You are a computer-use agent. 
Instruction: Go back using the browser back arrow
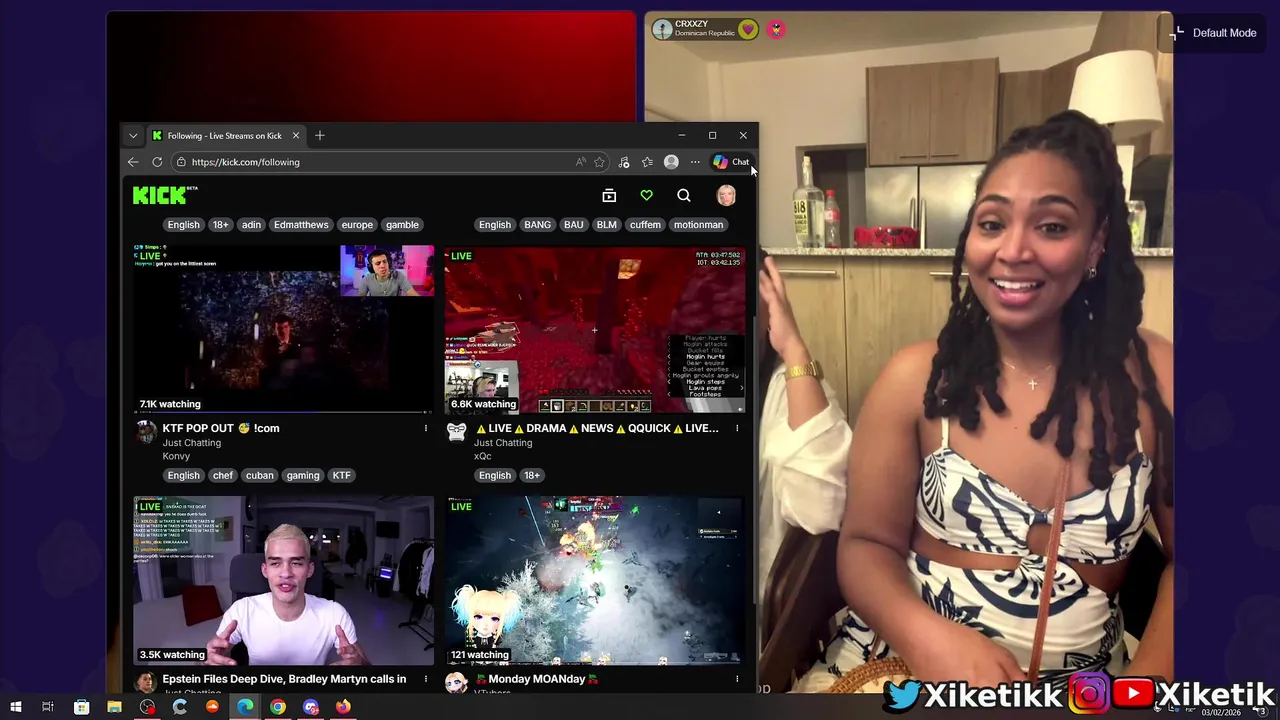pos(133,162)
